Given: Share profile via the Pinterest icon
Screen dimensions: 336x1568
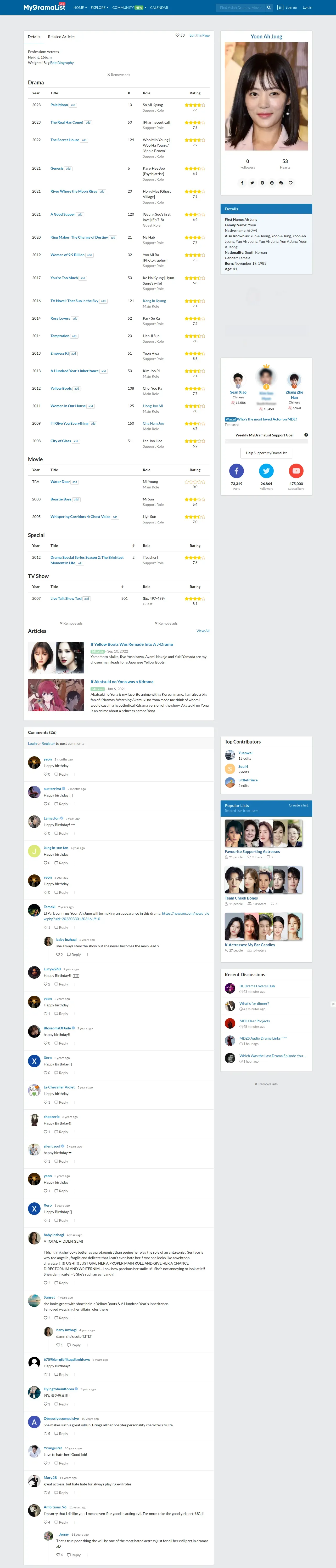Looking at the screenshot, I should (271, 183).
